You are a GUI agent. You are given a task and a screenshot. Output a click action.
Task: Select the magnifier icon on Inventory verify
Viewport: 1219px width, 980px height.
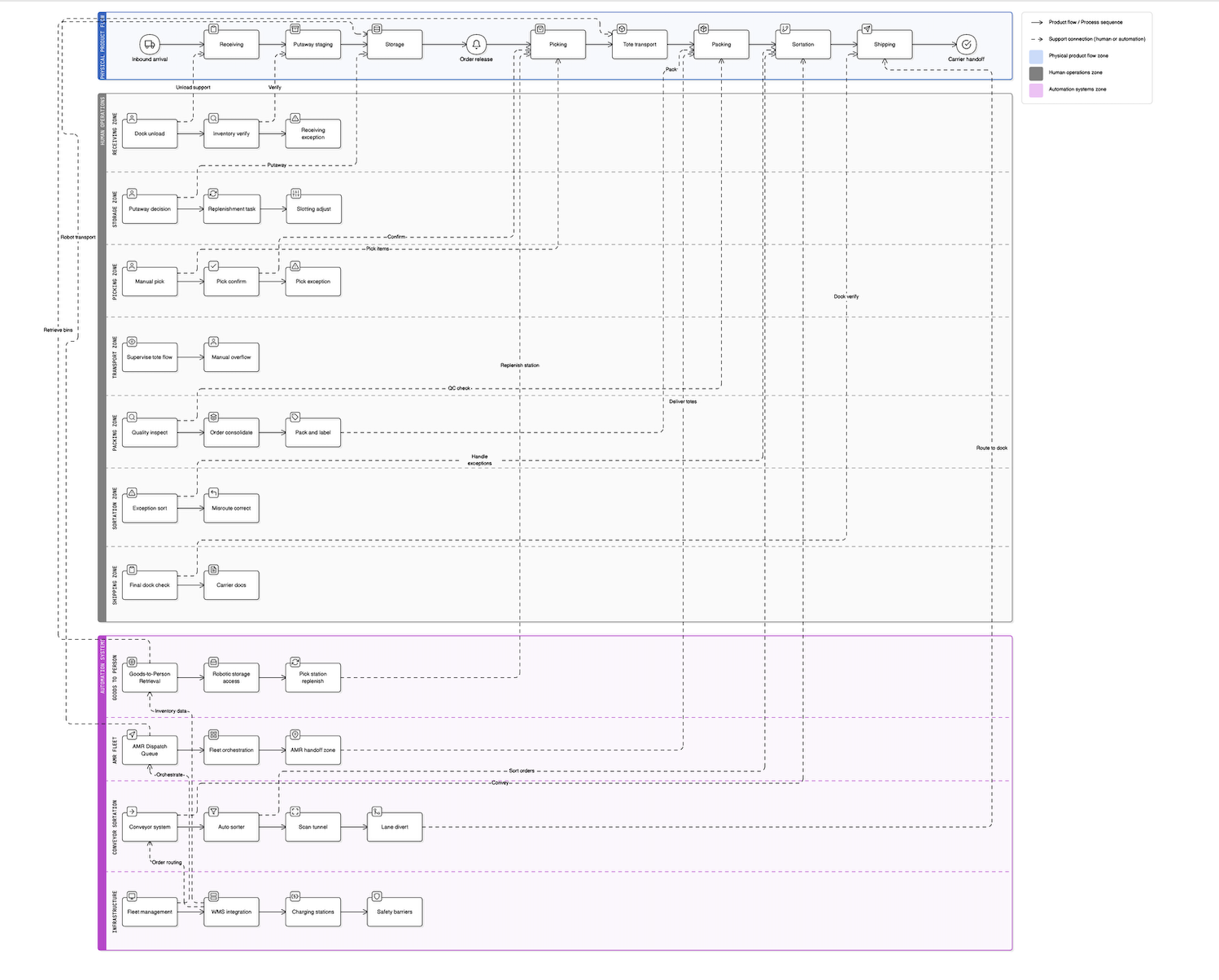tap(213, 117)
